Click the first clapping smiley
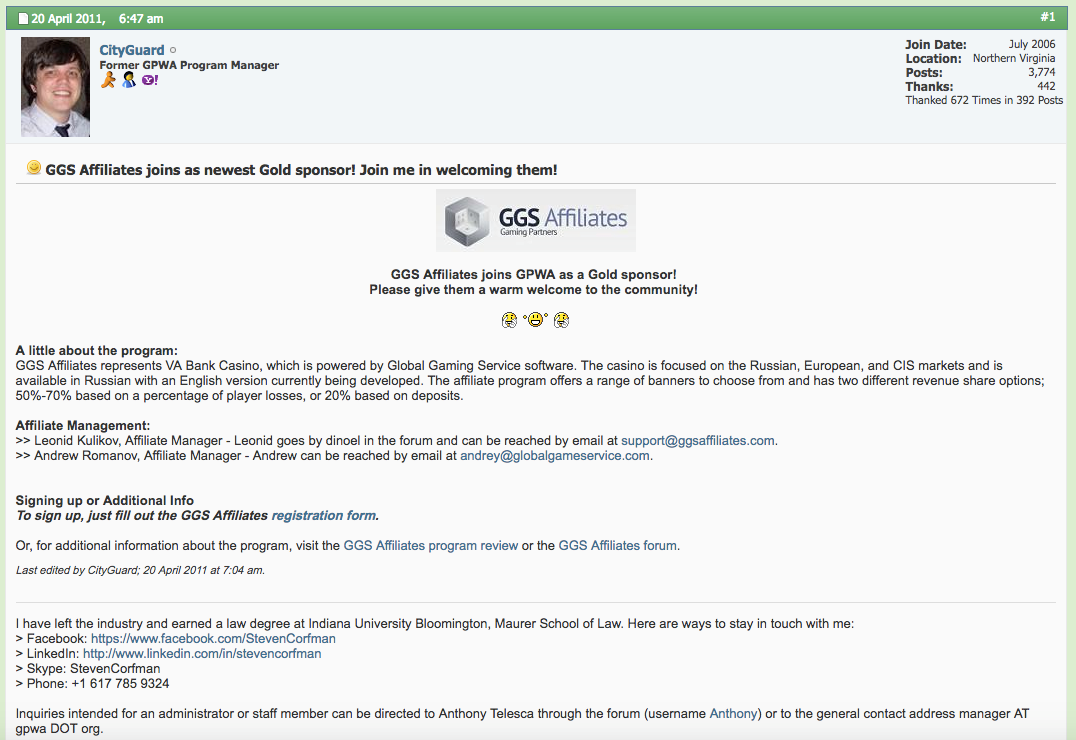1076x740 pixels. [509, 320]
